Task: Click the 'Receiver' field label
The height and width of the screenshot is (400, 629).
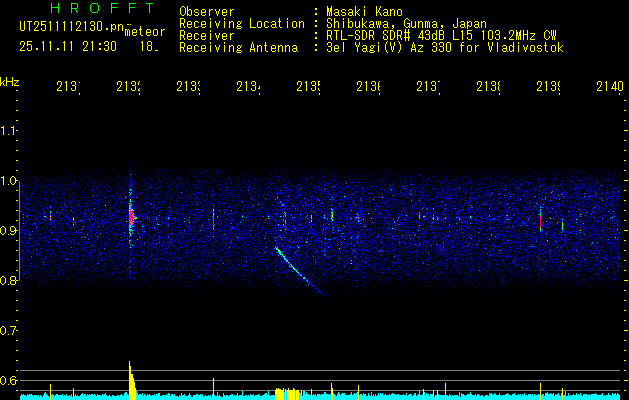Action: point(207,36)
